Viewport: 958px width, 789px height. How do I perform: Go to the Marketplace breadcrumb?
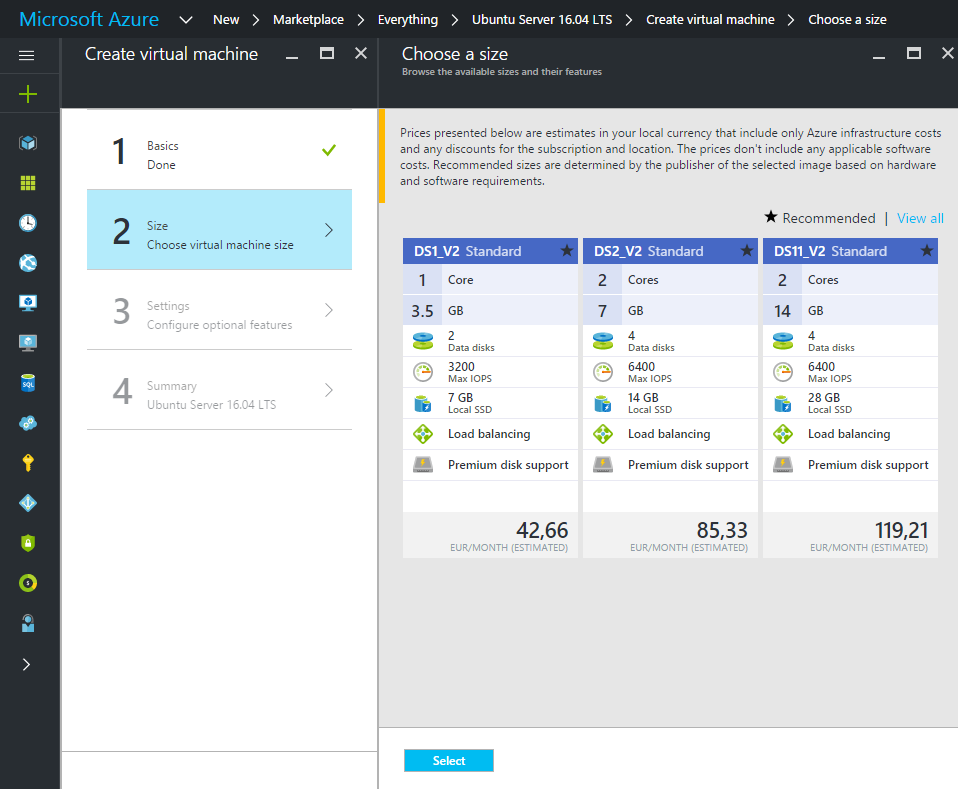click(309, 20)
